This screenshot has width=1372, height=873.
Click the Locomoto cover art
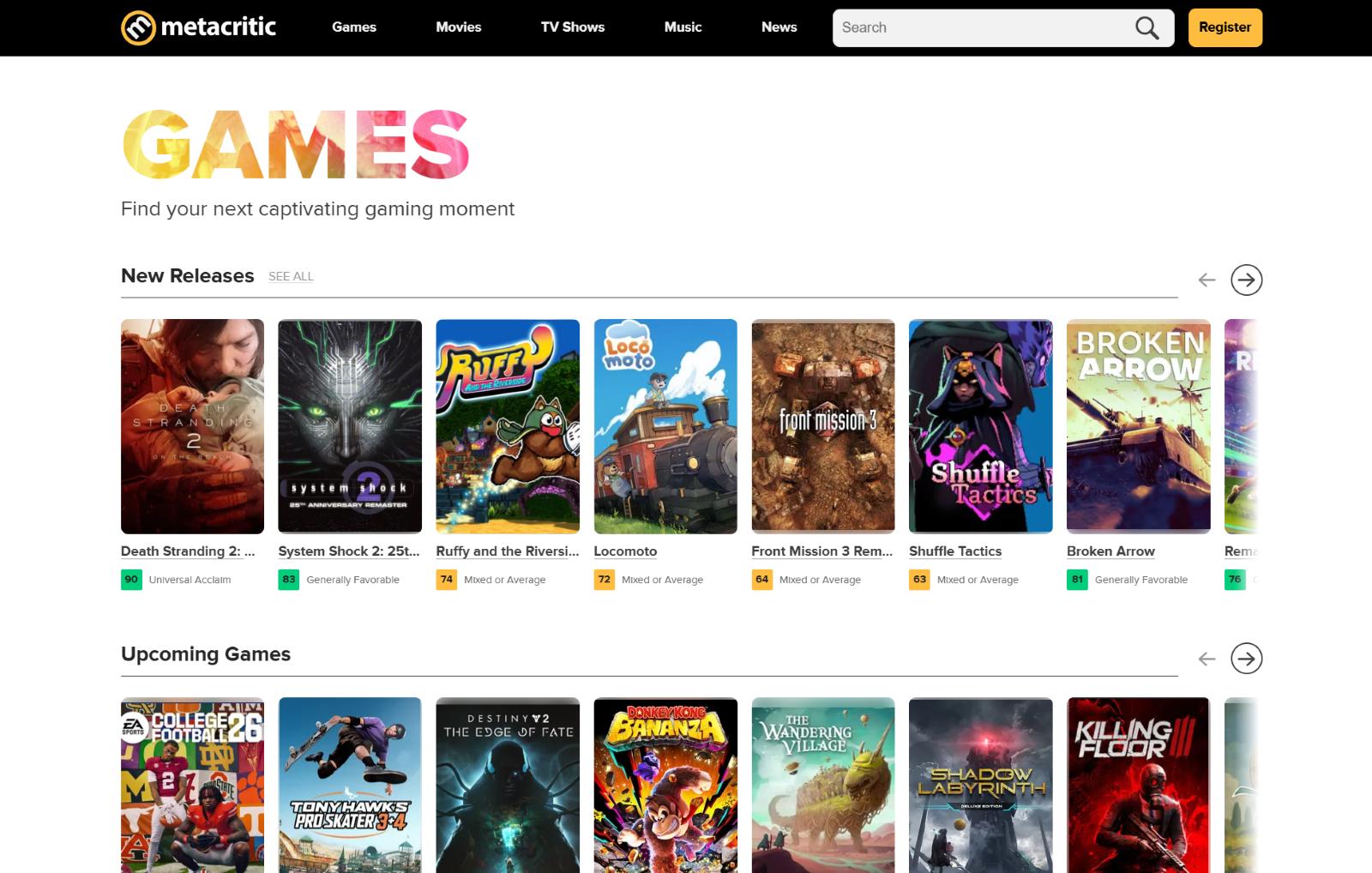click(x=665, y=426)
